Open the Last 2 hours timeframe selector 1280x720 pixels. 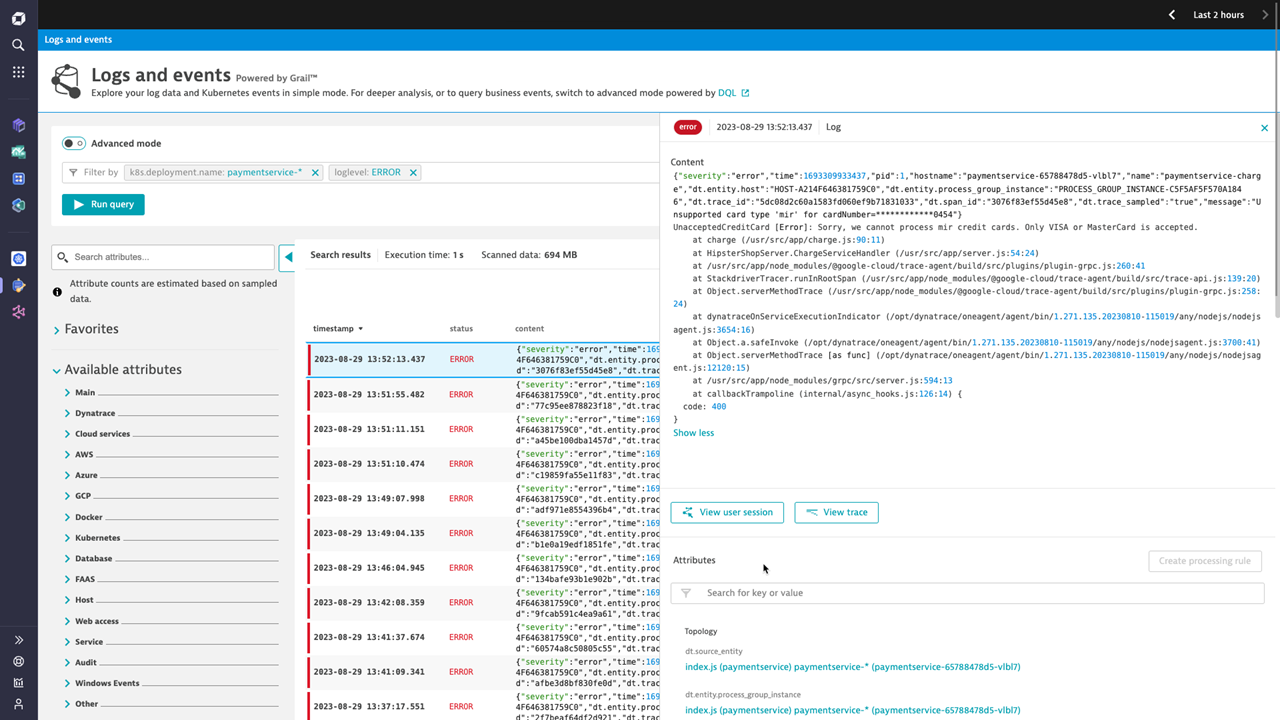[x=1218, y=15]
